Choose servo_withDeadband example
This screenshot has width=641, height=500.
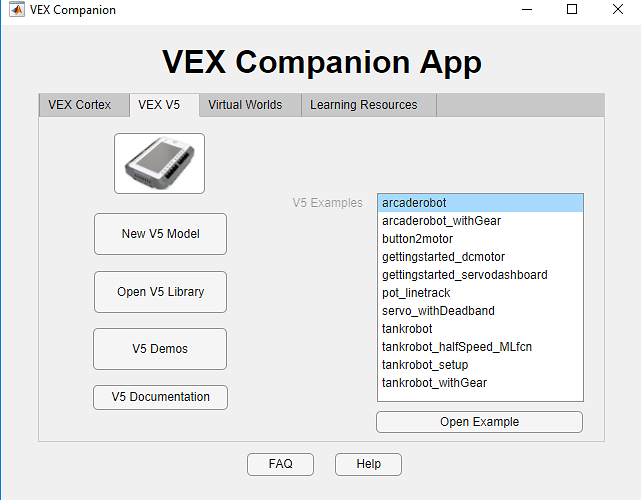point(480,311)
